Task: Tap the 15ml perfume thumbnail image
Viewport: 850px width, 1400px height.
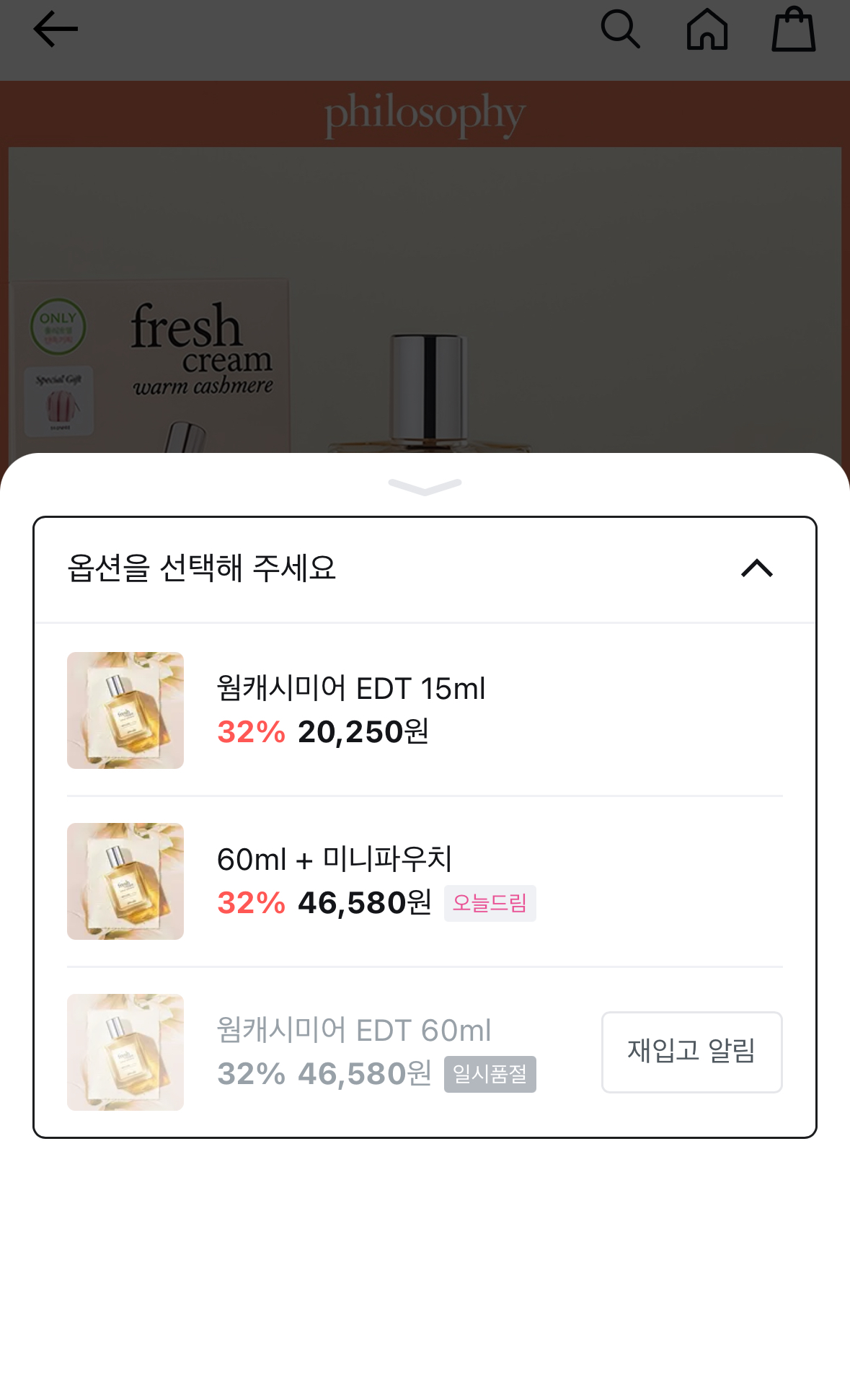Action: pos(125,710)
